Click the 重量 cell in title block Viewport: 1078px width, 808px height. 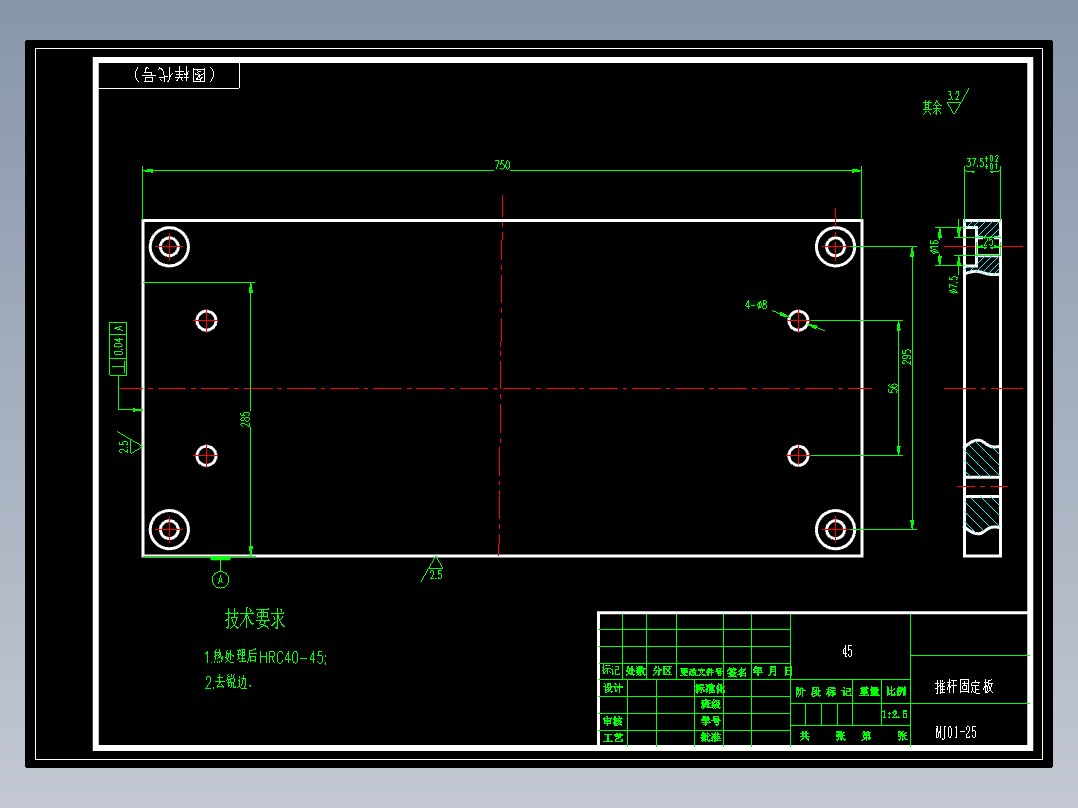coord(869,691)
